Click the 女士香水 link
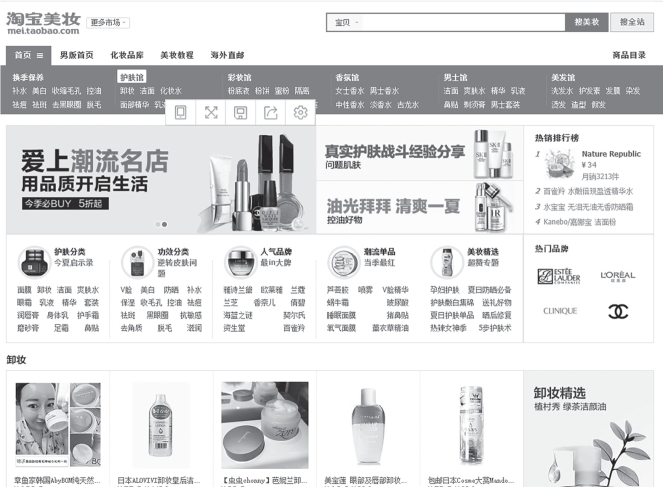The width and height of the screenshot is (663, 487). pos(350,91)
